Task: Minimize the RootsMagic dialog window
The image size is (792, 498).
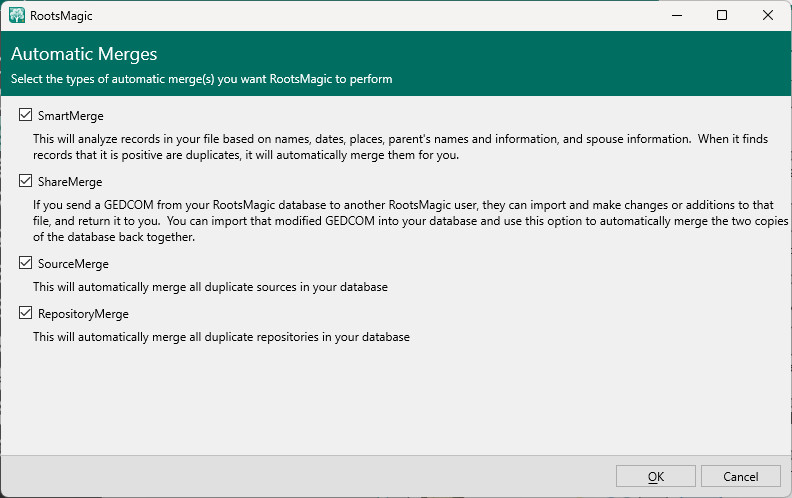Action: tap(674, 15)
